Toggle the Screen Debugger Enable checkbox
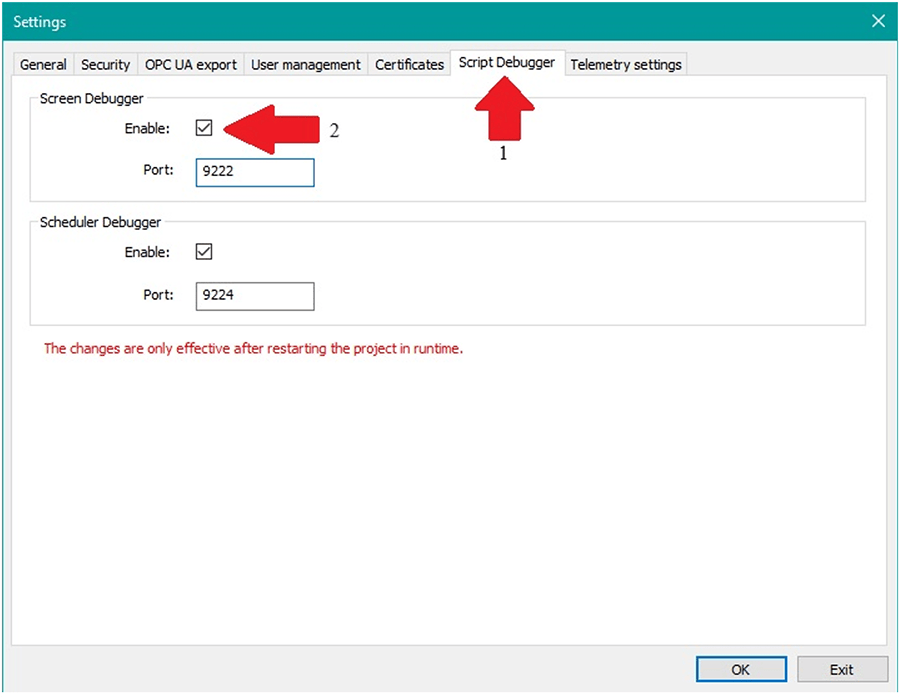Viewport: 900px width, 697px height. click(x=204, y=127)
